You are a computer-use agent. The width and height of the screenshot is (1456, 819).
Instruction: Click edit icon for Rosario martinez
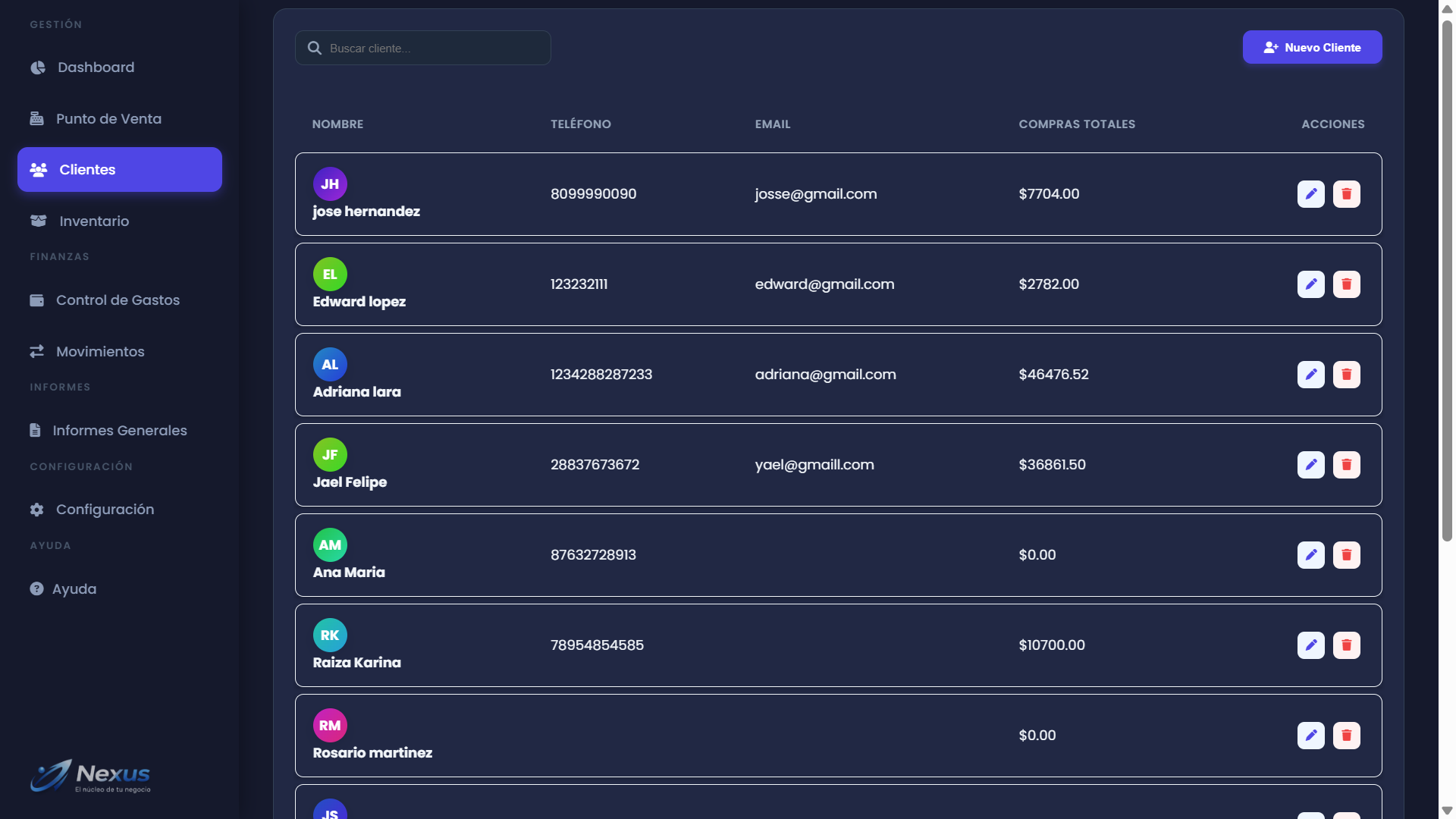point(1310,736)
